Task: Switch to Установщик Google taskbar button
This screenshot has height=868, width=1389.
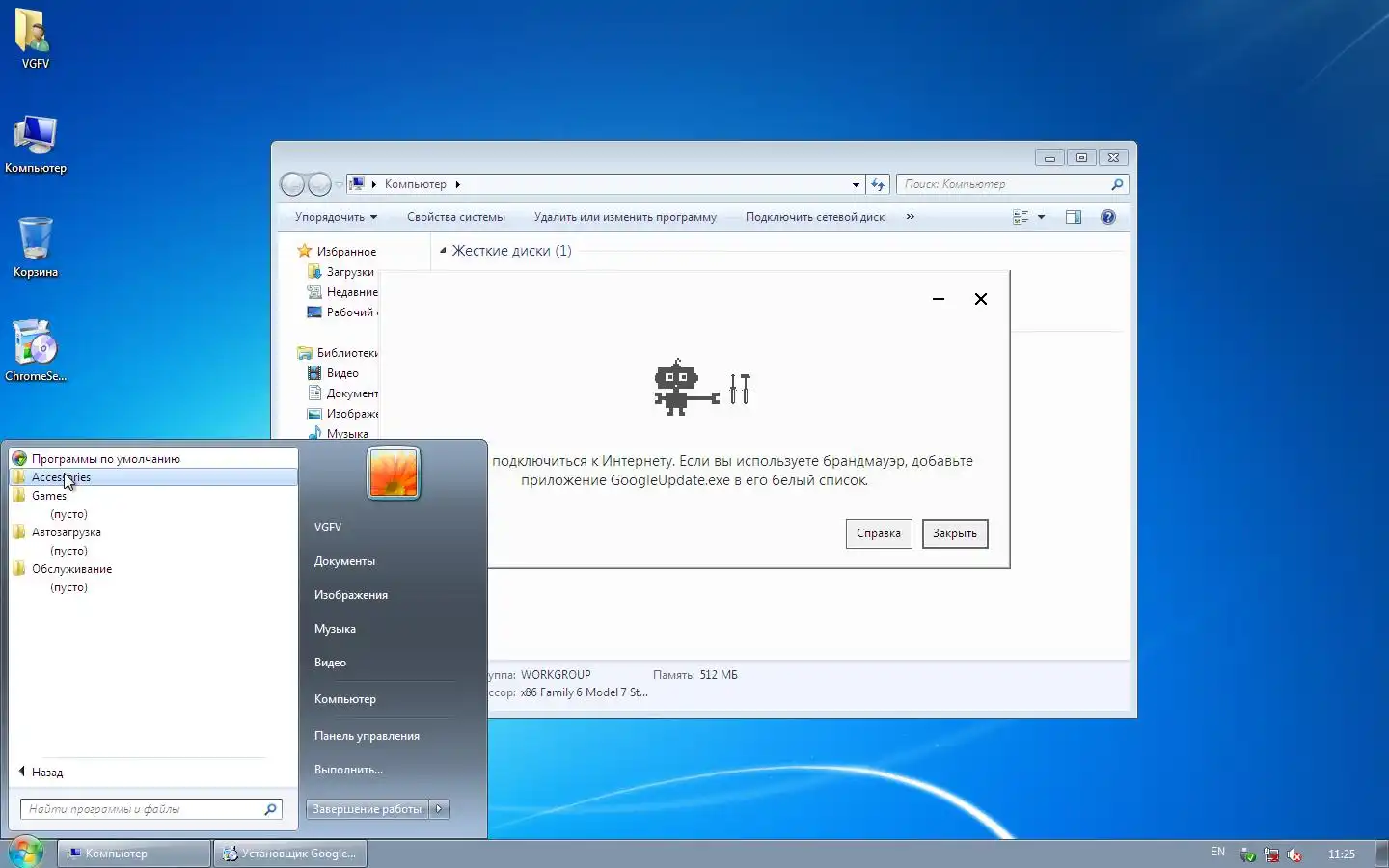Action: pyautogui.click(x=290, y=854)
